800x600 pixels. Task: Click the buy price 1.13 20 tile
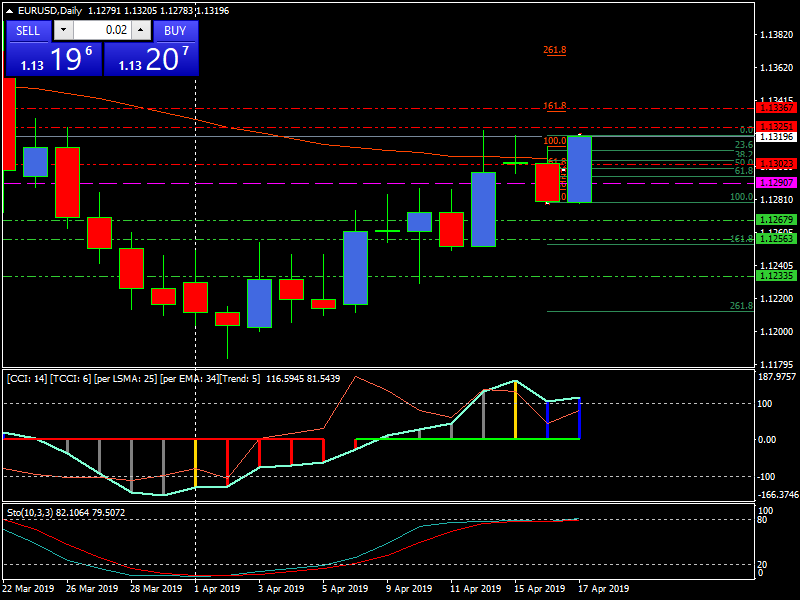click(x=151, y=59)
